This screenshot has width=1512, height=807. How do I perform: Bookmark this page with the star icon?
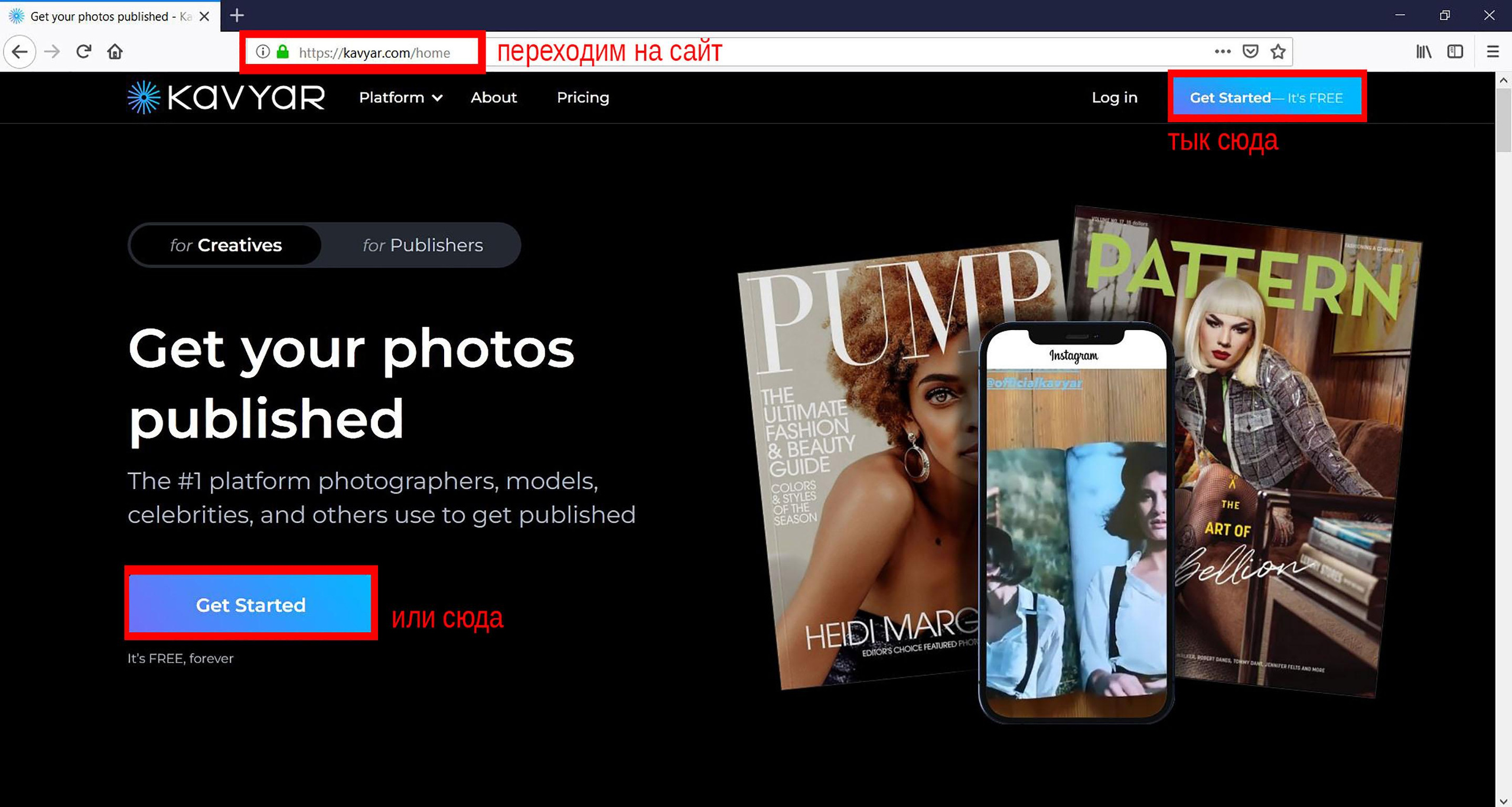1278,52
